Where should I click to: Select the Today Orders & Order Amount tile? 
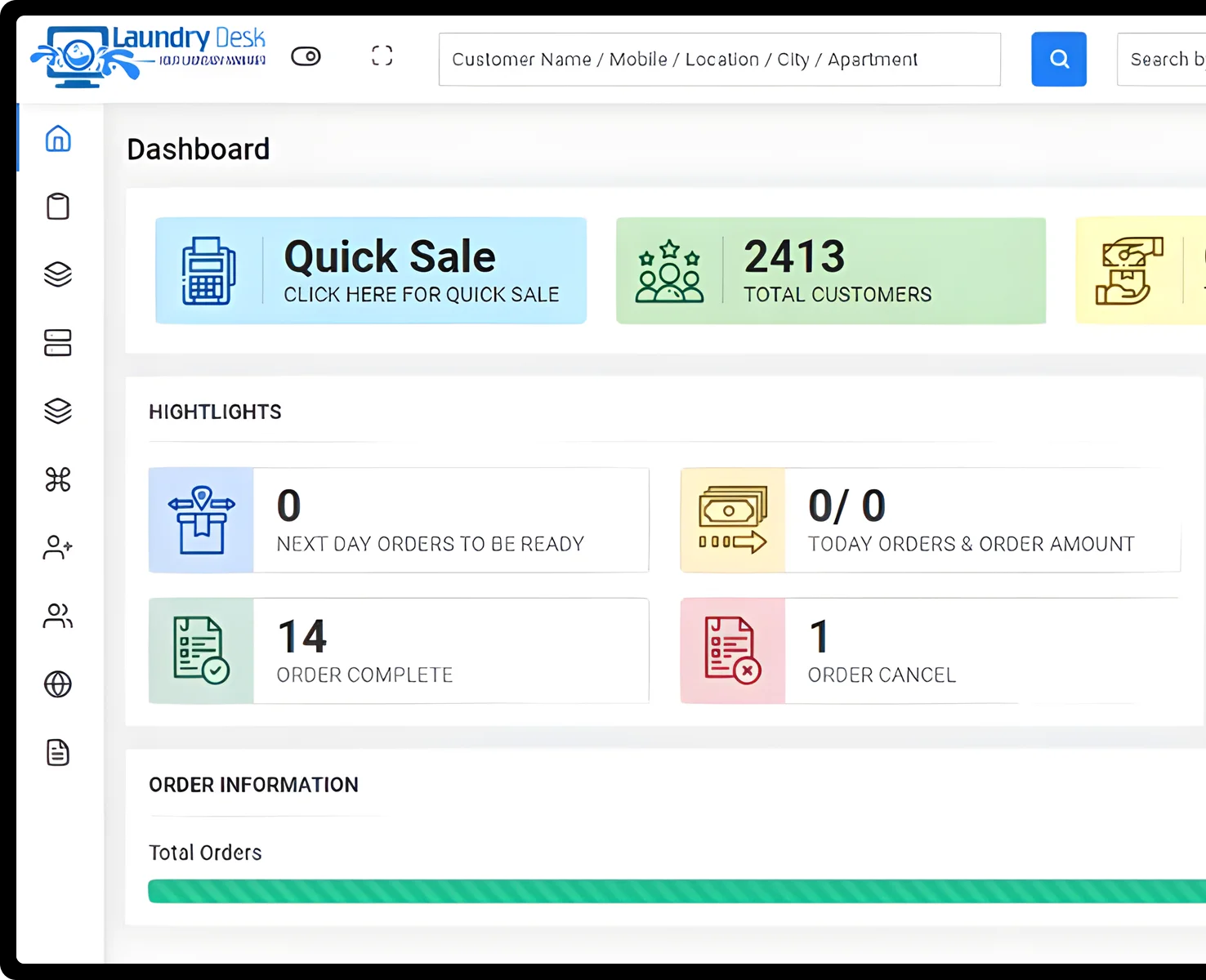tap(930, 520)
